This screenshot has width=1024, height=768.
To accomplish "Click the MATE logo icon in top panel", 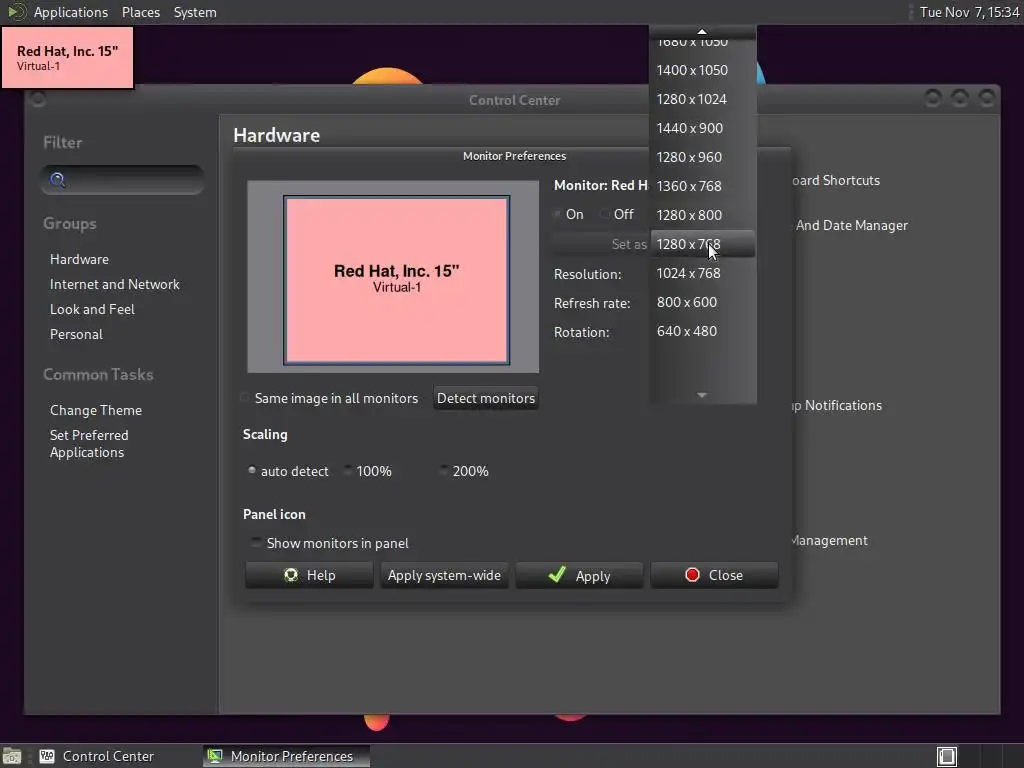I will [16, 12].
